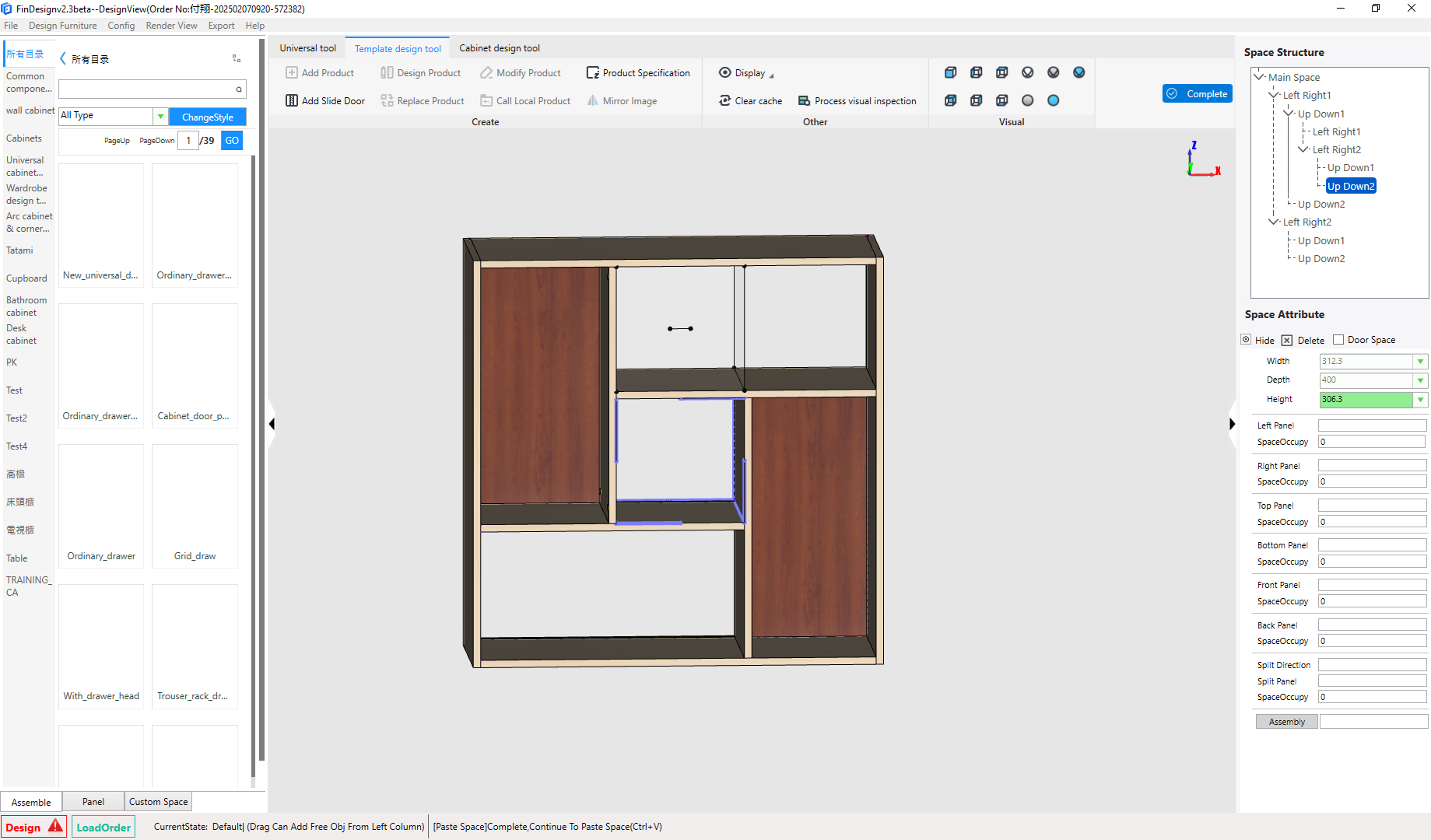The height and width of the screenshot is (840, 1431).
Task: Select the right view cube icon
Action: click(x=976, y=100)
